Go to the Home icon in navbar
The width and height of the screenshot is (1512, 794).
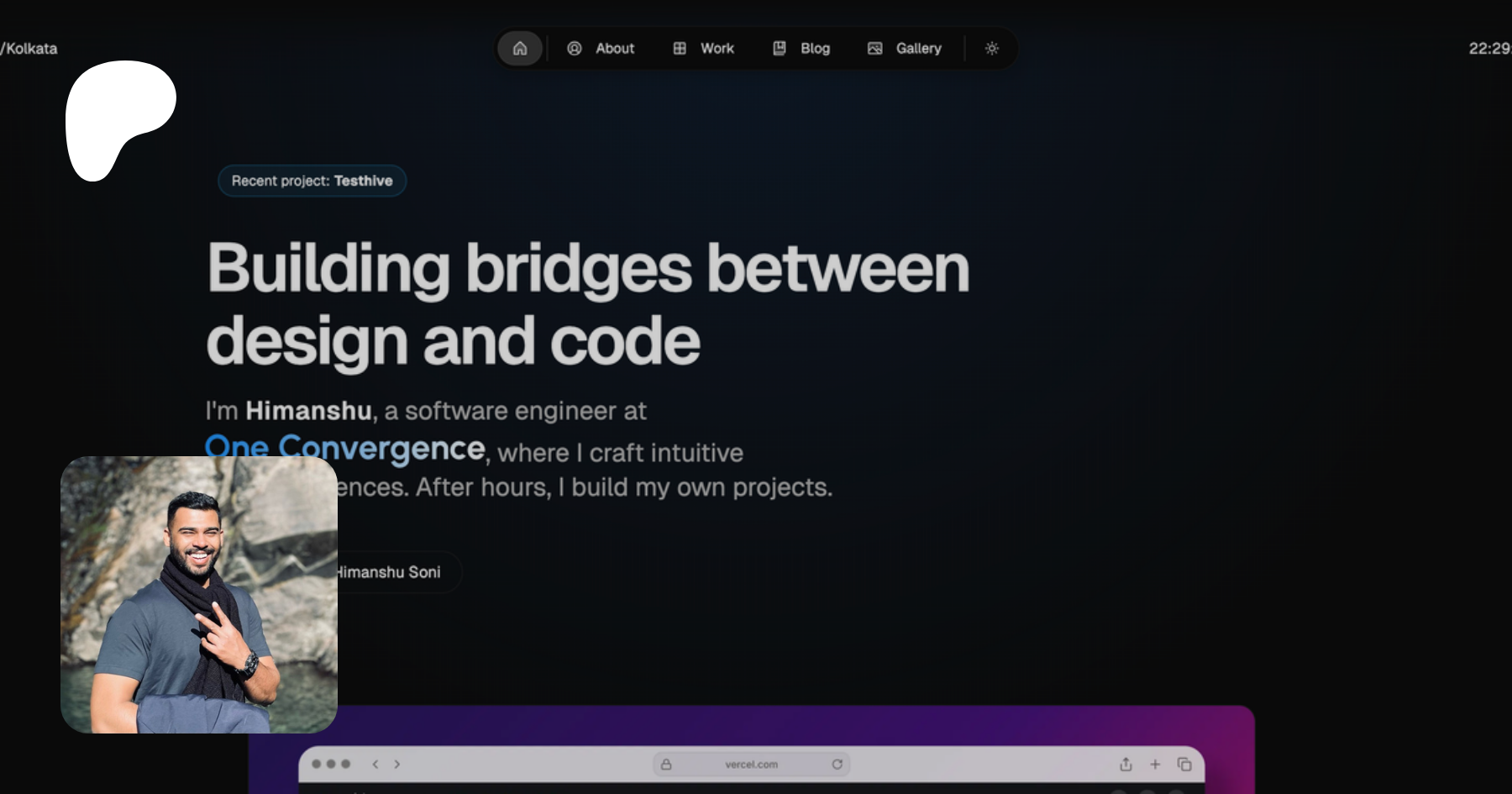tap(520, 49)
